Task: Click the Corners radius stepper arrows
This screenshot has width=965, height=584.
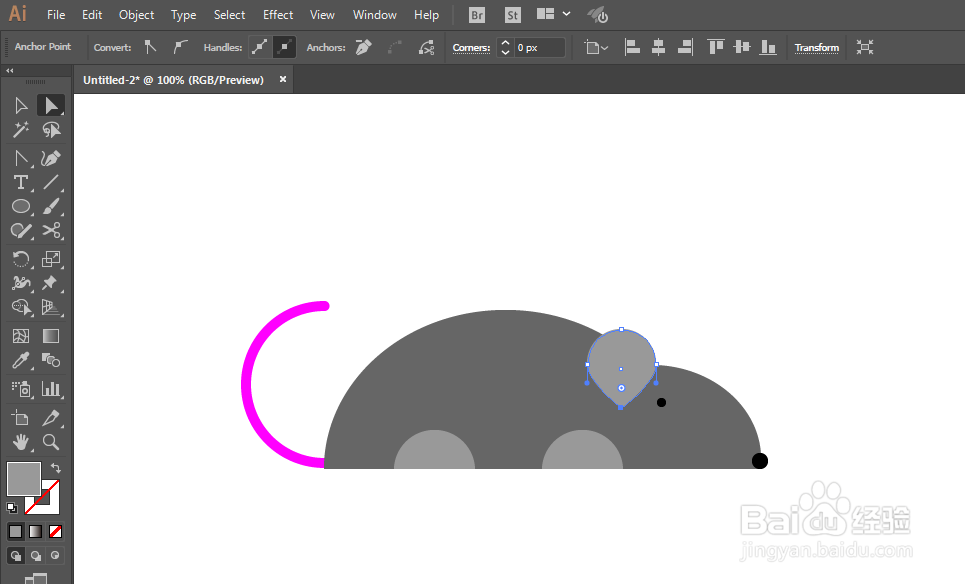Action: coord(505,47)
